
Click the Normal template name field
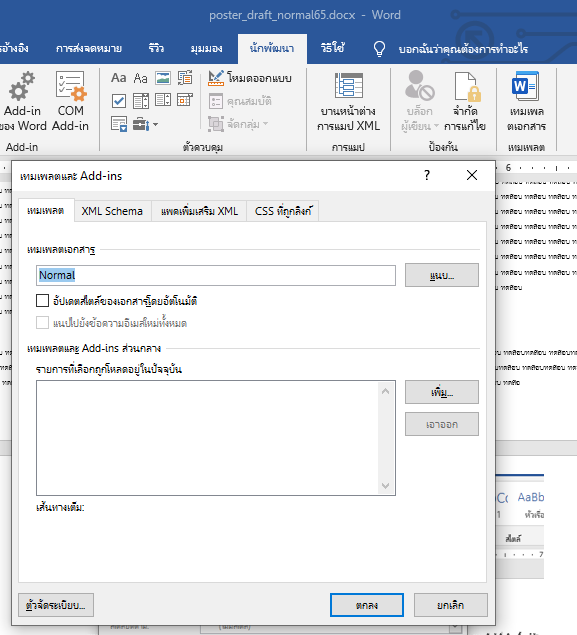click(x=216, y=275)
